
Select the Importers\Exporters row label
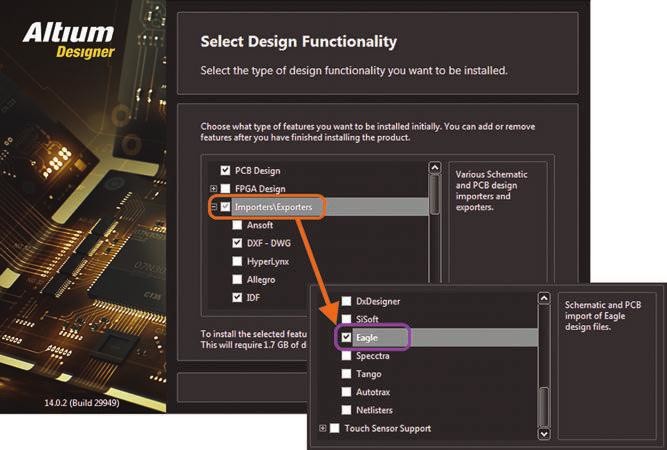point(273,207)
